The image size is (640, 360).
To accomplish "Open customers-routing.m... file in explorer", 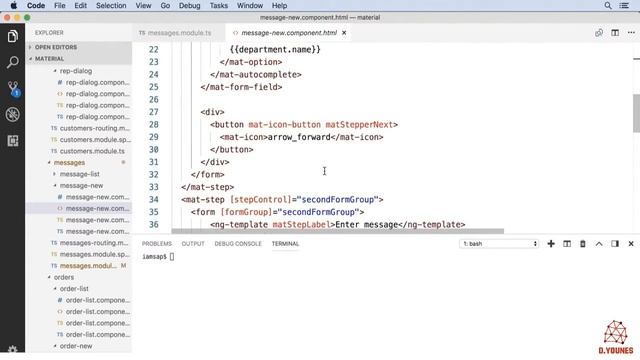I will (79, 128).
